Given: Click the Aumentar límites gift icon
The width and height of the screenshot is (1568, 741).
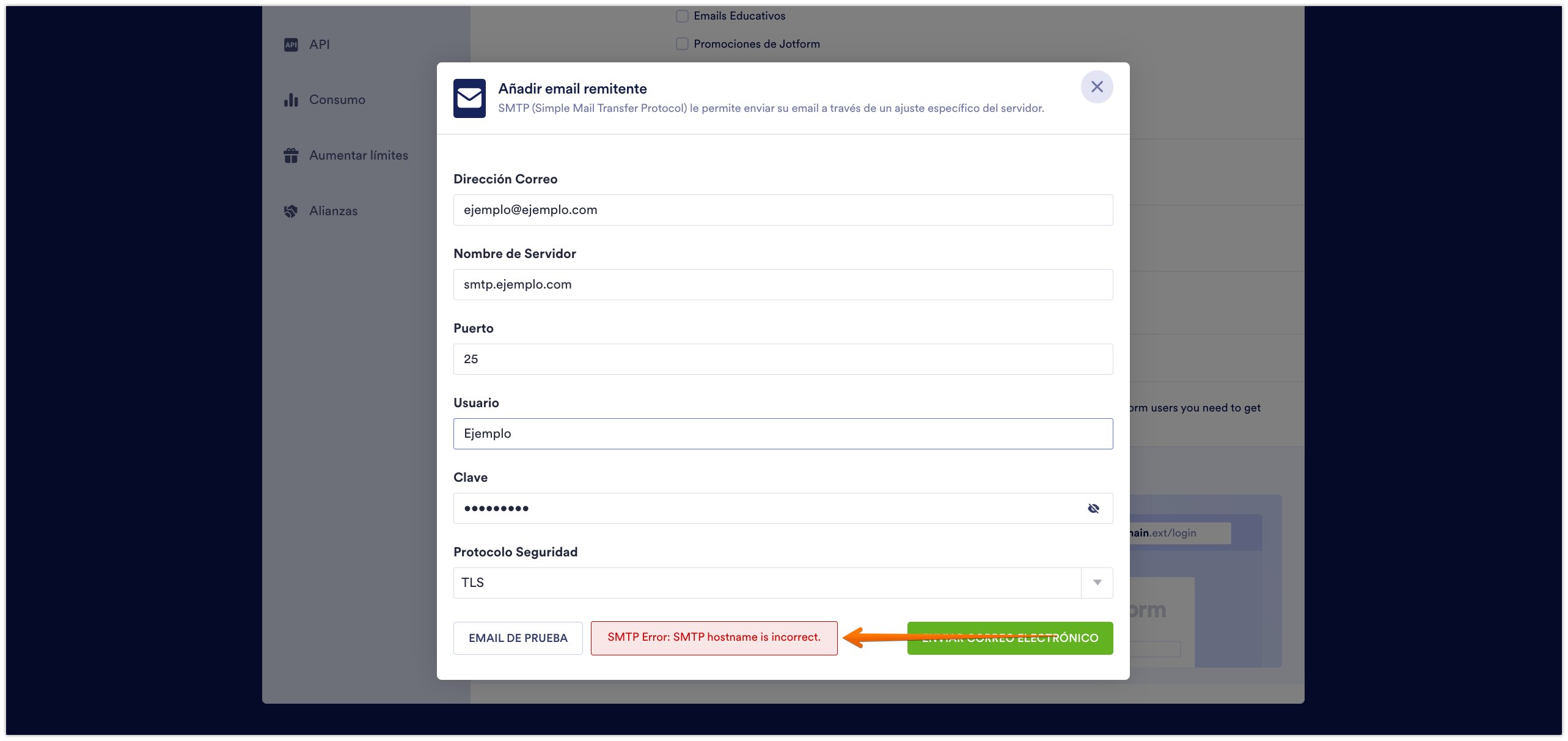Looking at the screenshot, I should tap(291, 155).
